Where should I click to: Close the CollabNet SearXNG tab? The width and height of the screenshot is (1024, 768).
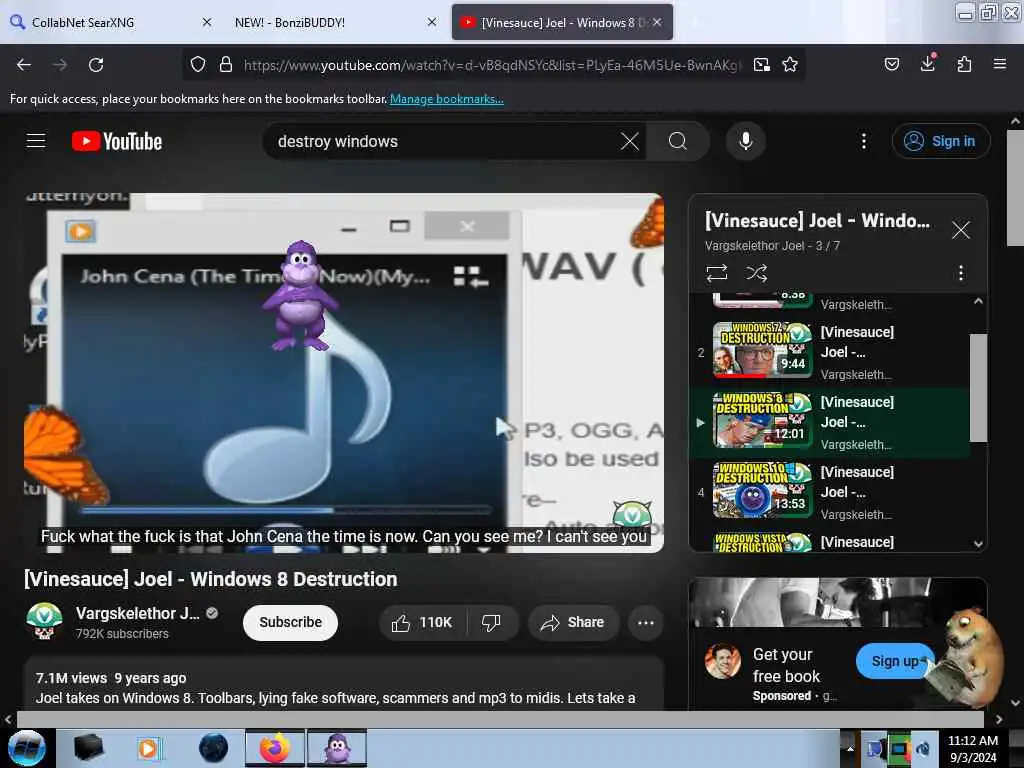point(207,22)
